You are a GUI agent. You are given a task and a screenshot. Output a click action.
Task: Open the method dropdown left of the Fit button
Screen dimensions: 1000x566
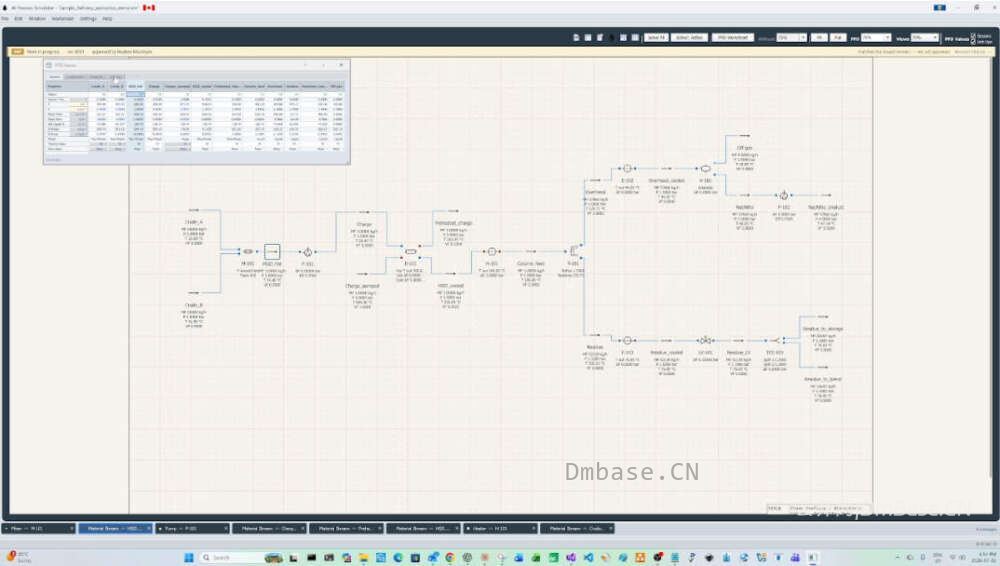point(791,38)
